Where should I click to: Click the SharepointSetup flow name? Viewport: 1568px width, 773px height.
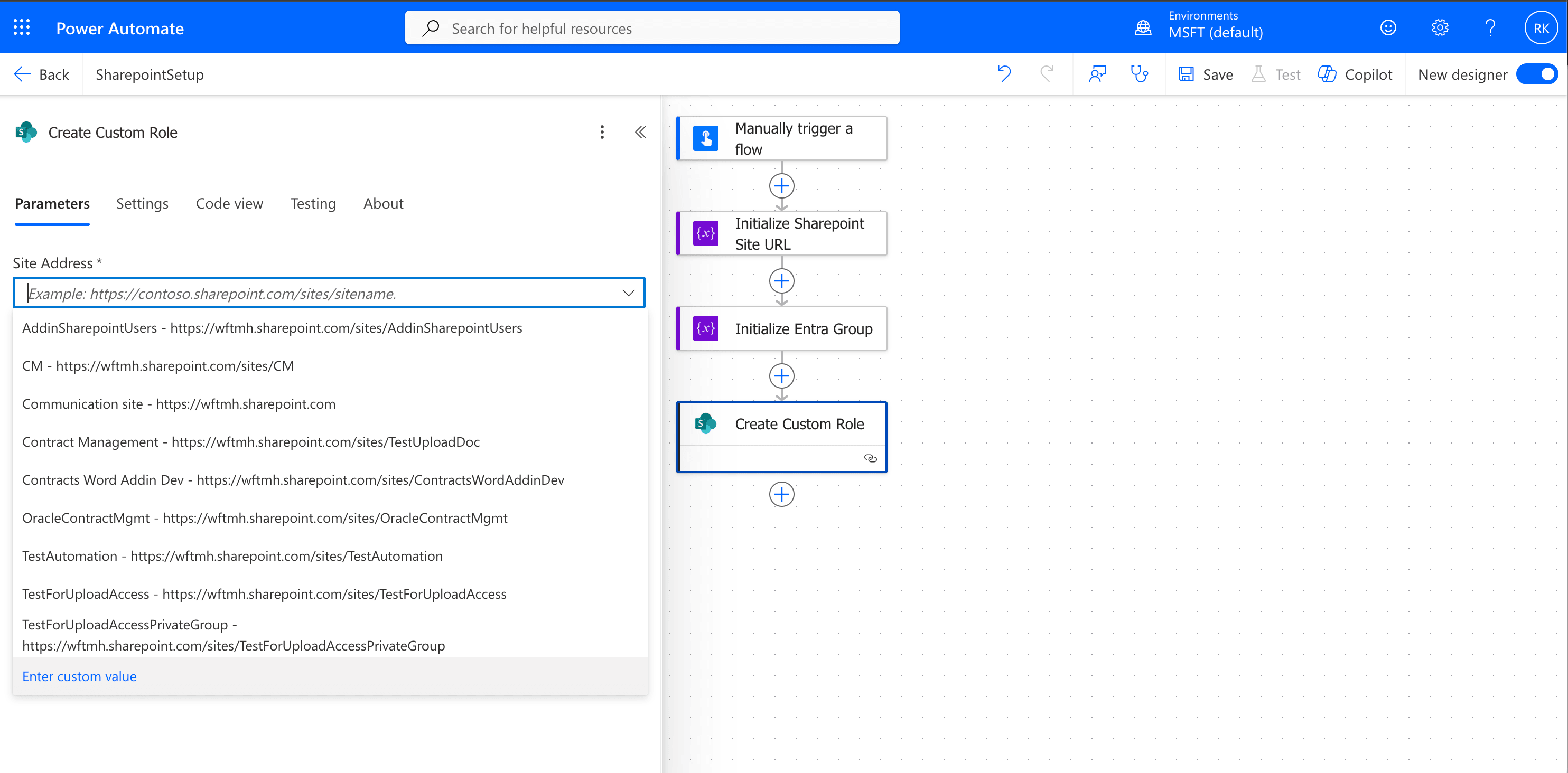[x=150, y=75]
